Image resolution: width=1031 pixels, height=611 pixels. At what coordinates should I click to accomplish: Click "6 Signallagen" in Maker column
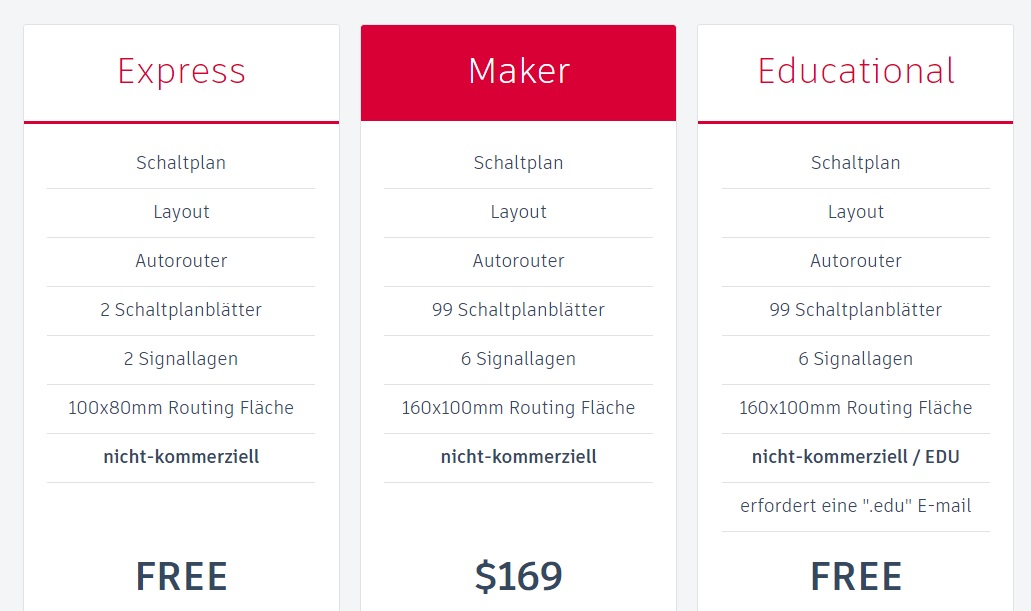coord(518,359)
